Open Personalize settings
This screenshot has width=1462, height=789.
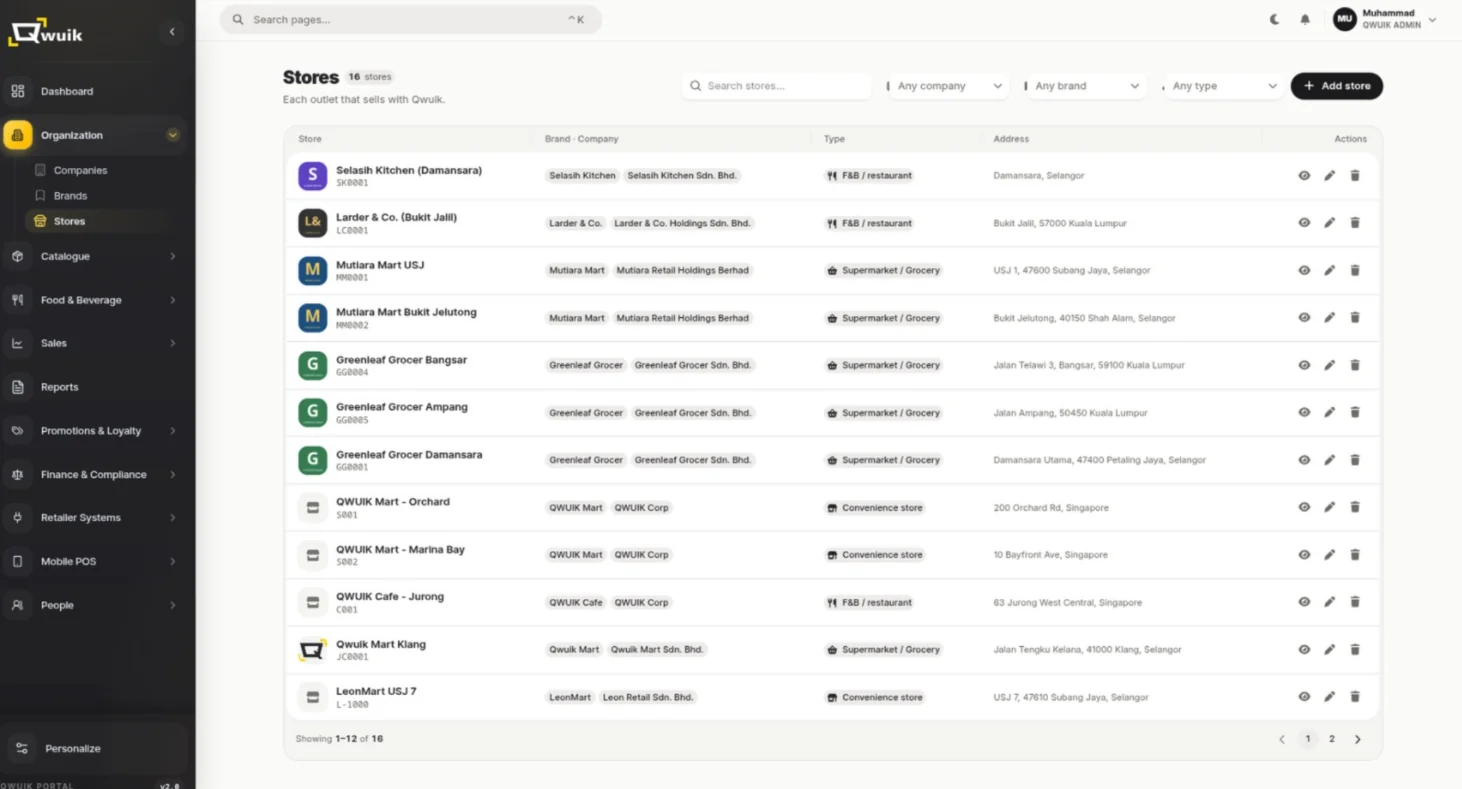[x=95, y=748]
